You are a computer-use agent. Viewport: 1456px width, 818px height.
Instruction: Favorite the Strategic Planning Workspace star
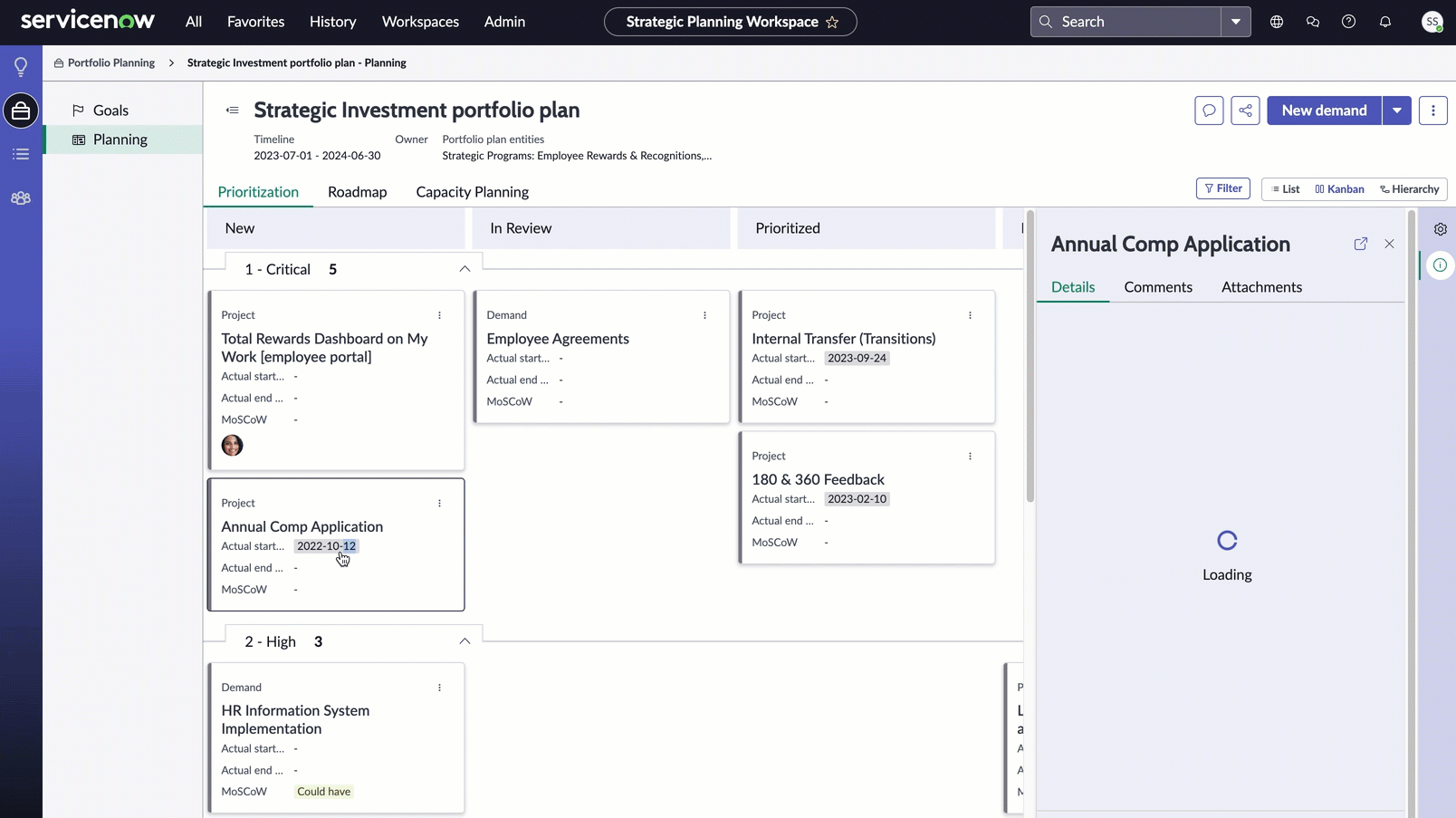tap(832, 22)
